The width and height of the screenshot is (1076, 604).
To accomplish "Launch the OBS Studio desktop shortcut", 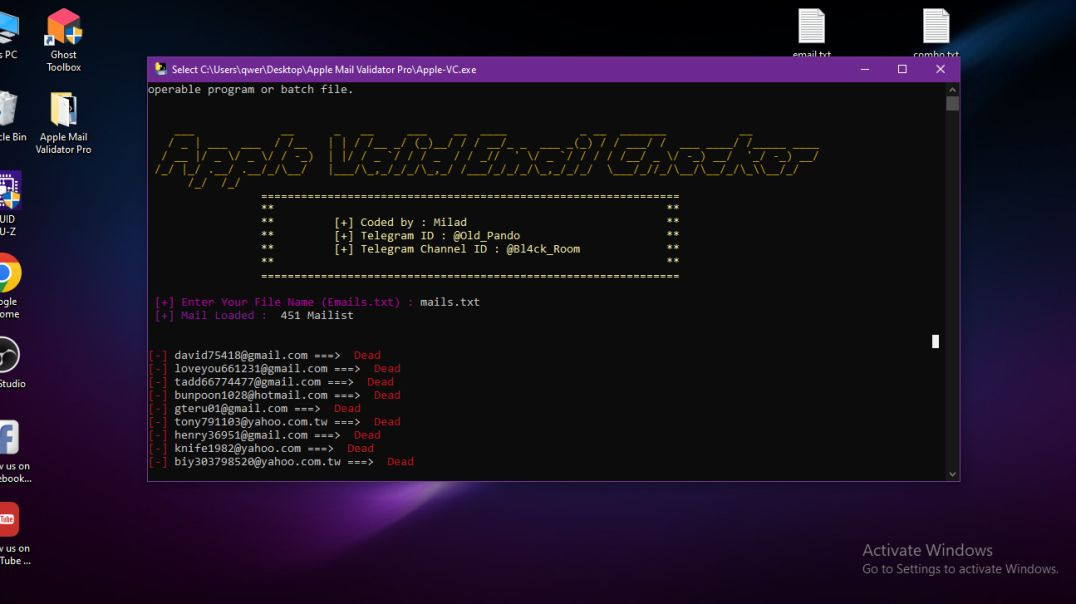I will coord(10,362).
